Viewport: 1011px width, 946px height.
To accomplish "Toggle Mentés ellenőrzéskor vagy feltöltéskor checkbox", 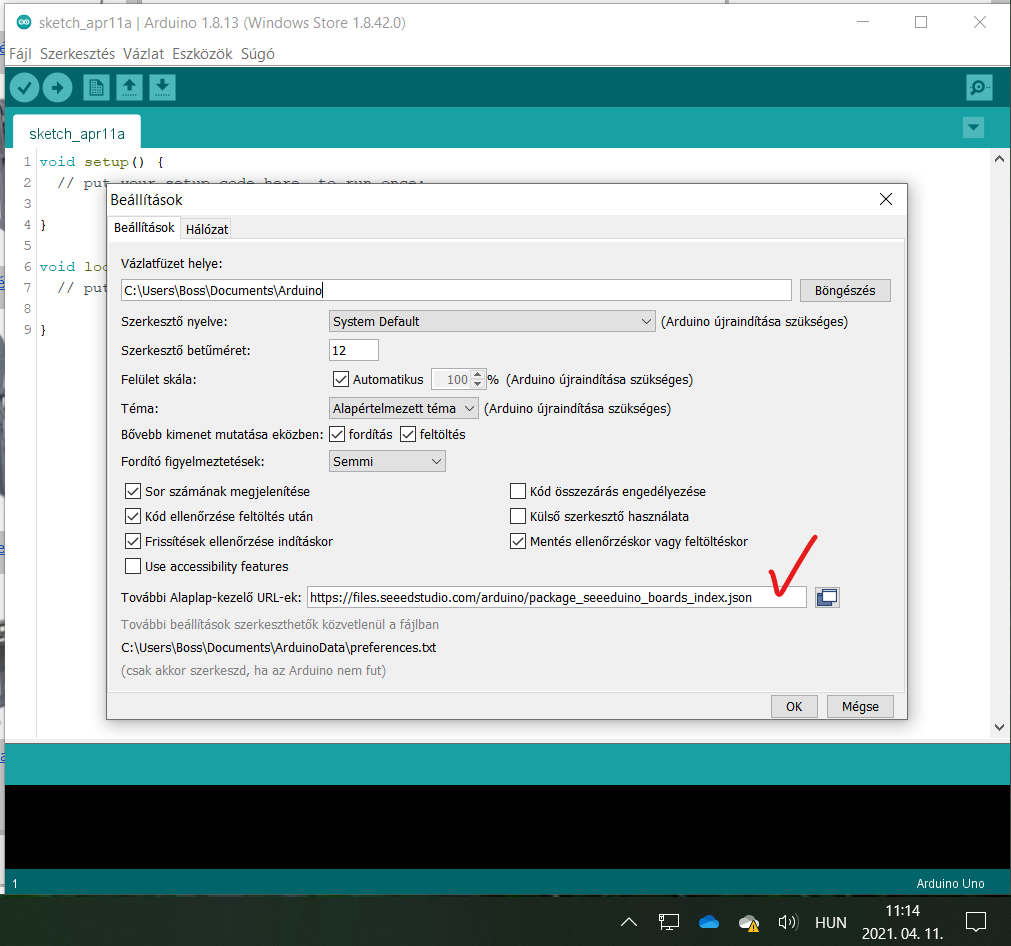I will (518, 541).
